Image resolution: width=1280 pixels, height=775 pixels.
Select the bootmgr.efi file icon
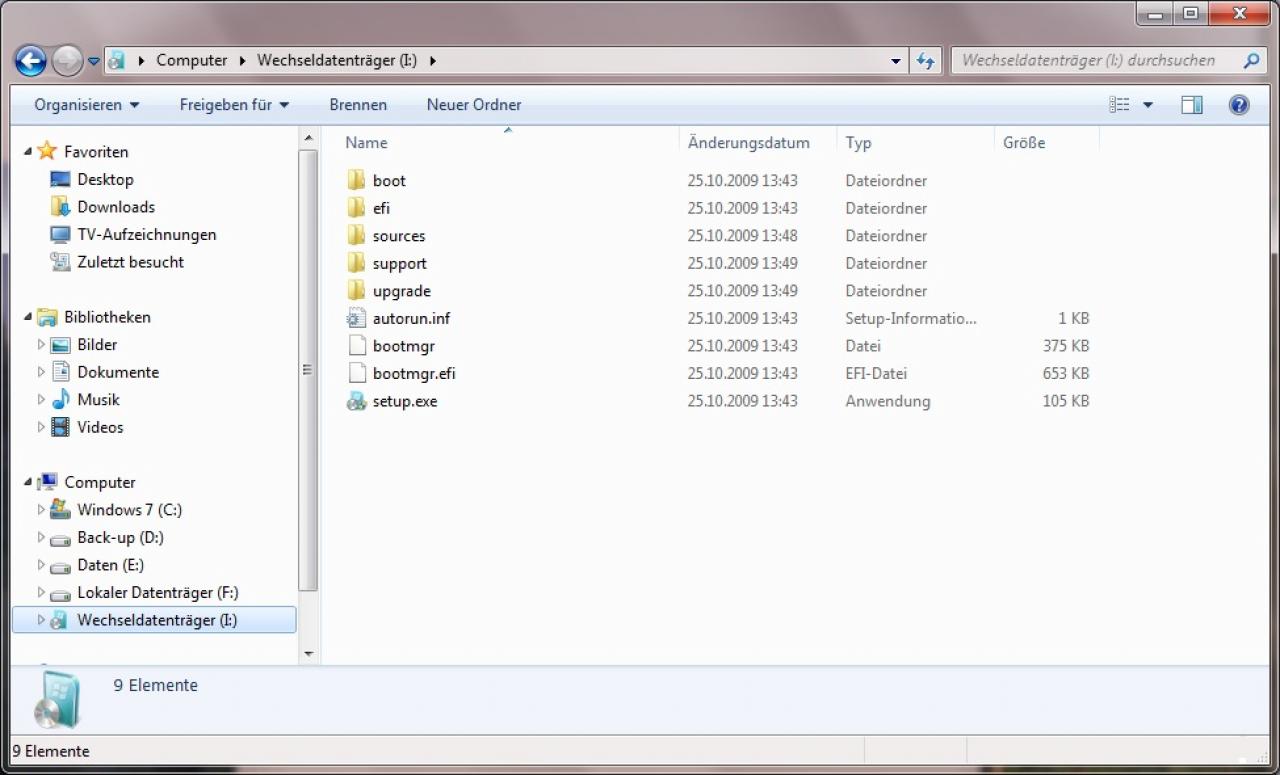point(356,373)
